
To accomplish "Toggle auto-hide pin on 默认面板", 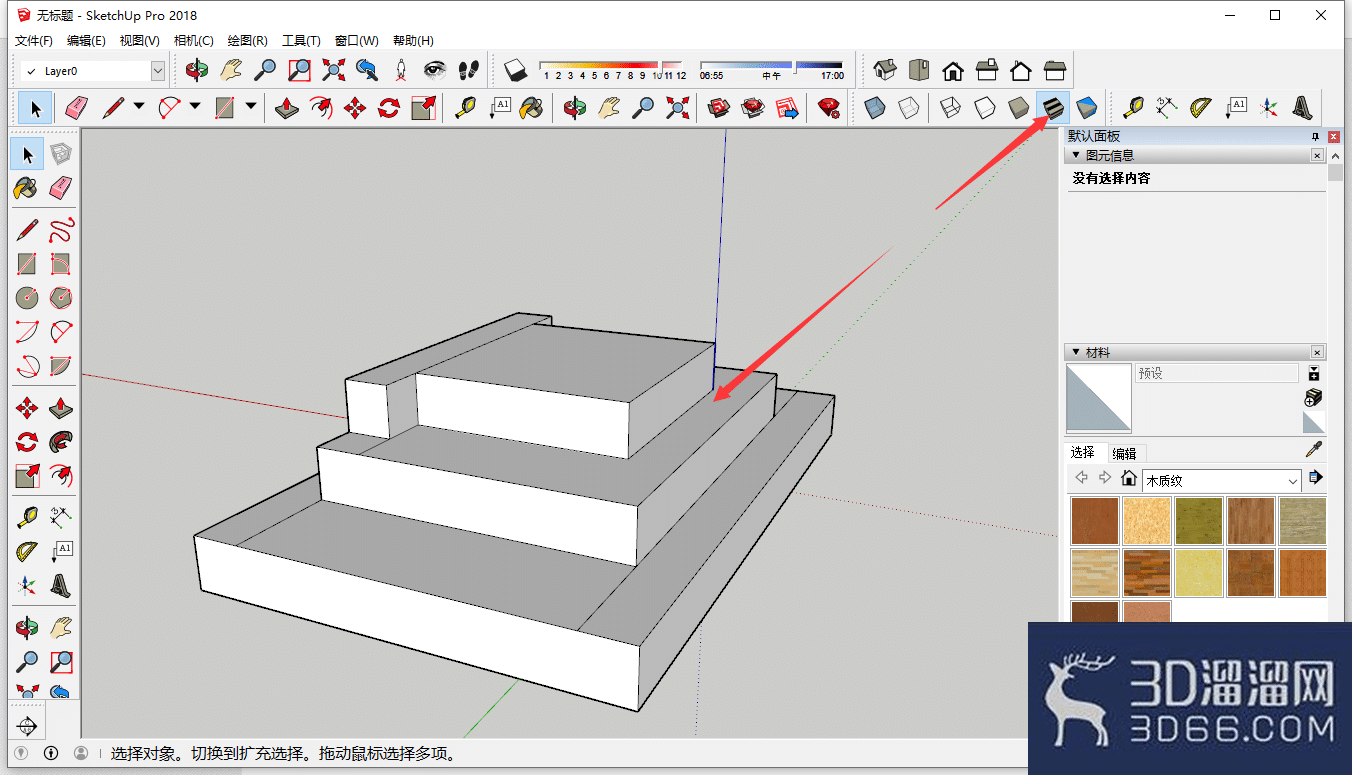I will (1316, 136).
